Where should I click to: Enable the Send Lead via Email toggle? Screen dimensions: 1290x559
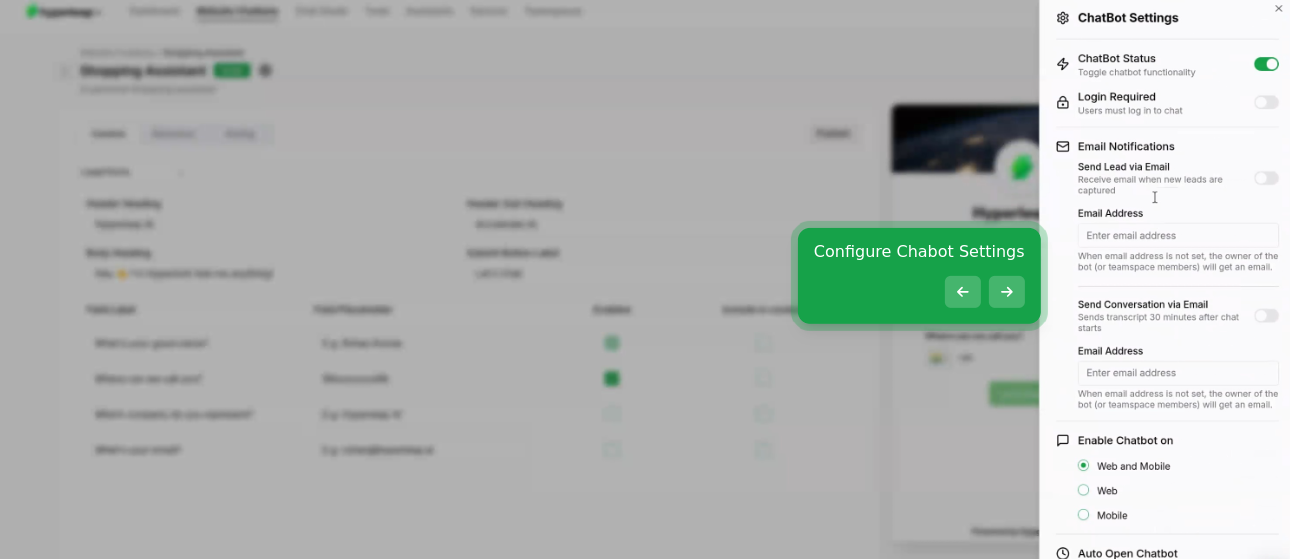(x=1266, y=178)
